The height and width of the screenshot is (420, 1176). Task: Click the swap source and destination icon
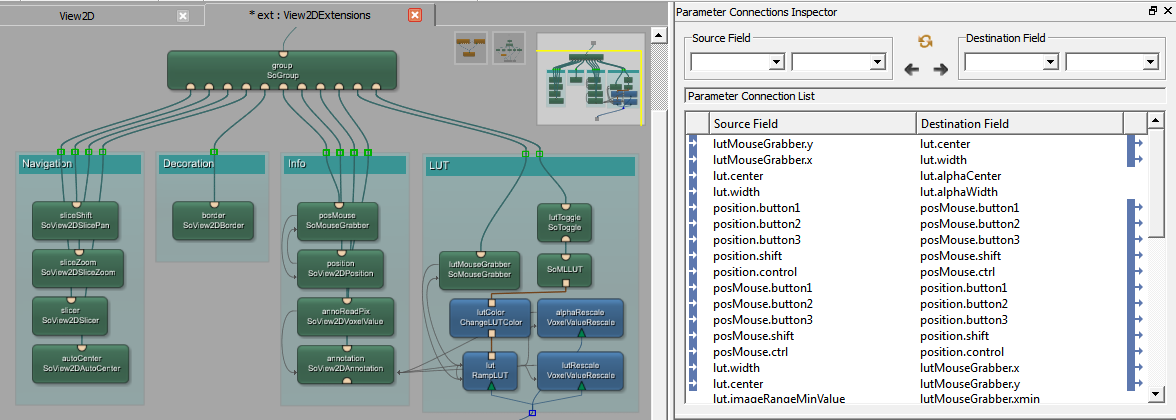pos(925,42)
